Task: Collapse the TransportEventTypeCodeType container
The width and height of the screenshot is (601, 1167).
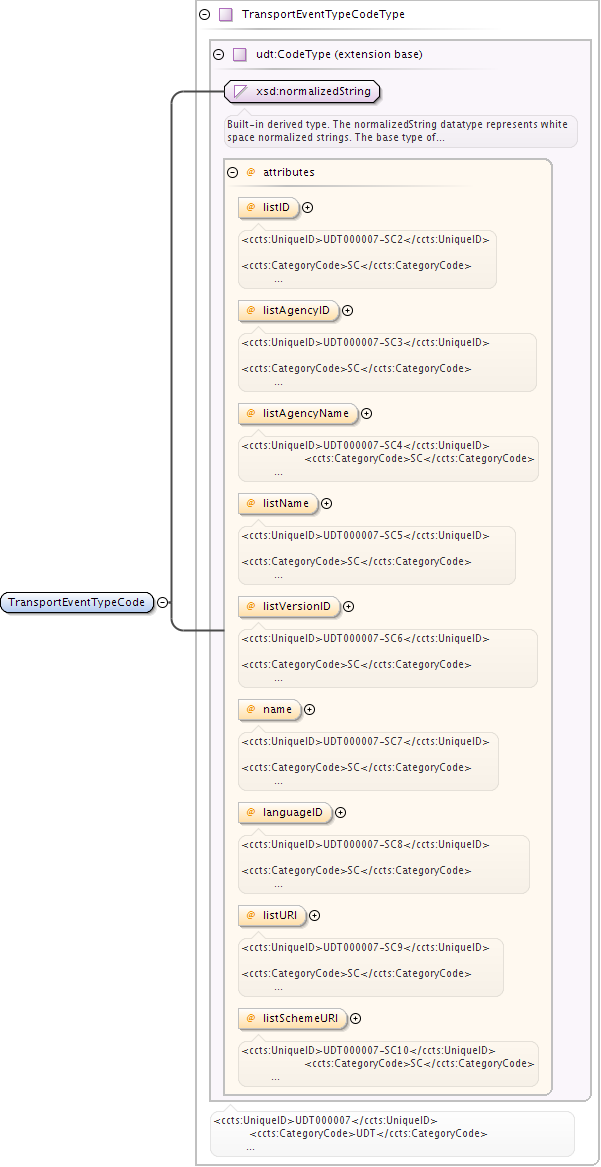Action: pos(205,14)
